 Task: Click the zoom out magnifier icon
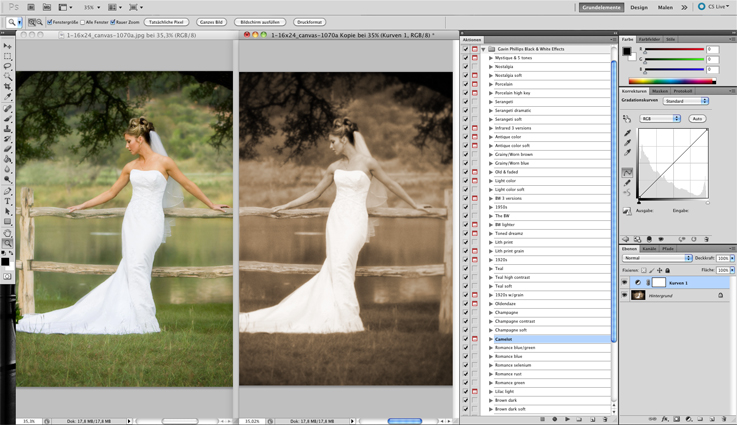click(x=38, y=21)
